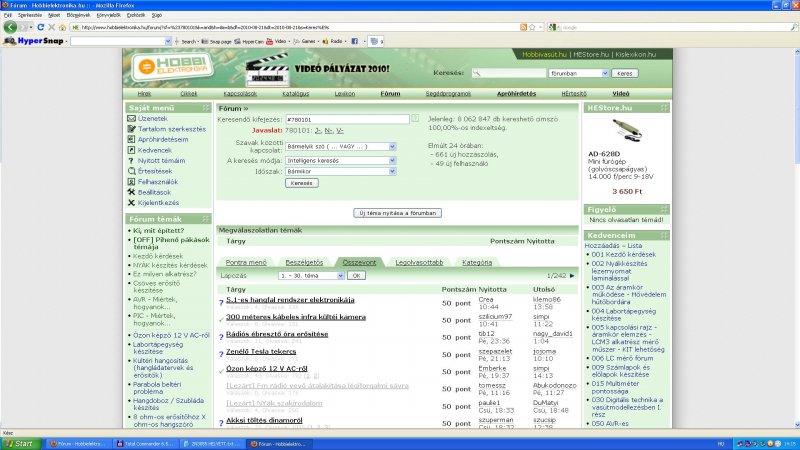Open the back/forward history dropdown arrow
This screenshot has width=800, height=450.
(x=31, y=27)
